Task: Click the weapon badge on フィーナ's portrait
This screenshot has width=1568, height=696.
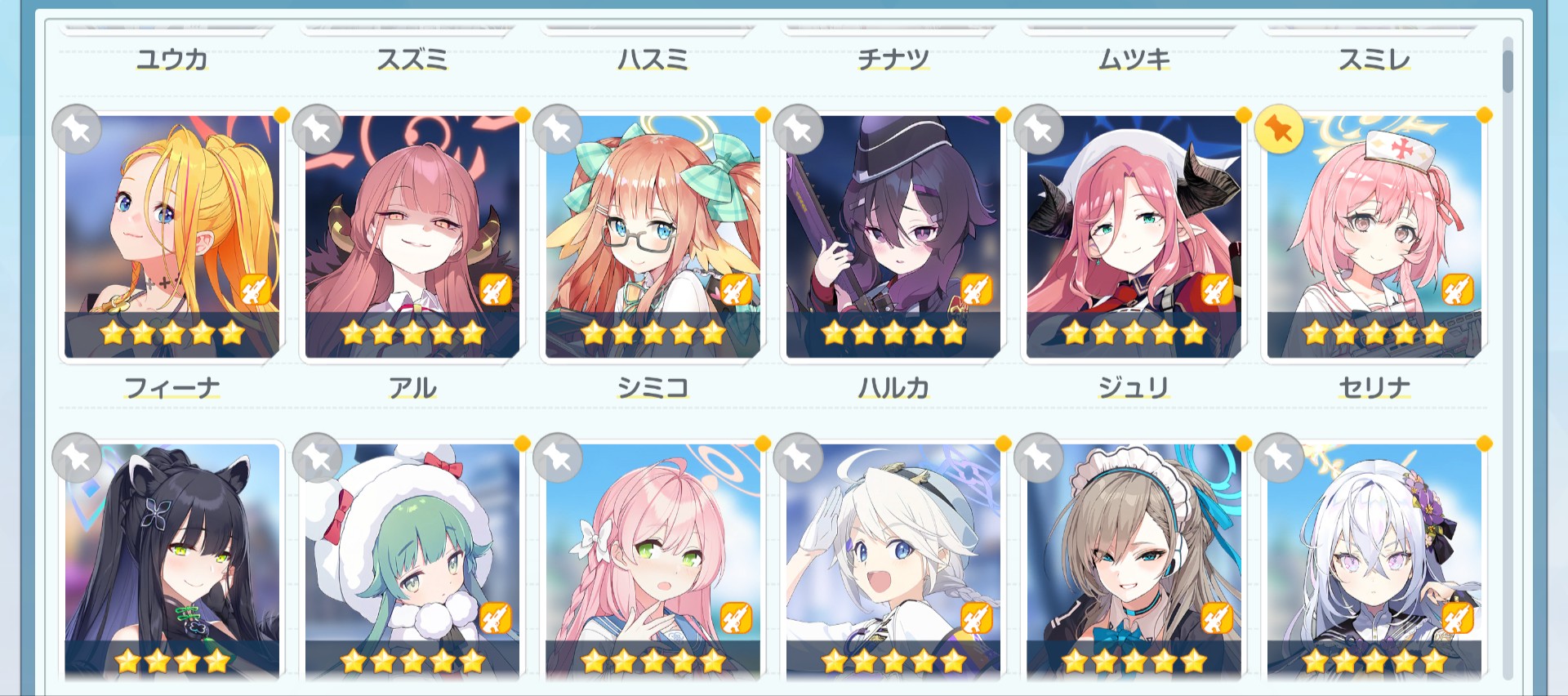Action: pyautogui.click(x=255, y=289)
